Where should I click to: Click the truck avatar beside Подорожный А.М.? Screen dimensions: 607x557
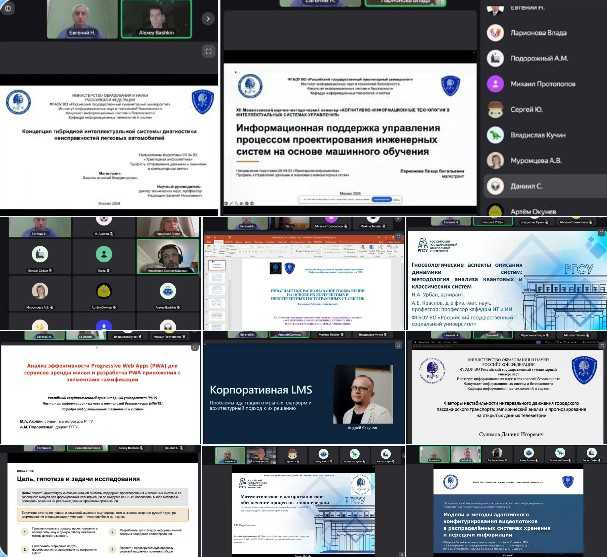click(x=495, y=58)
